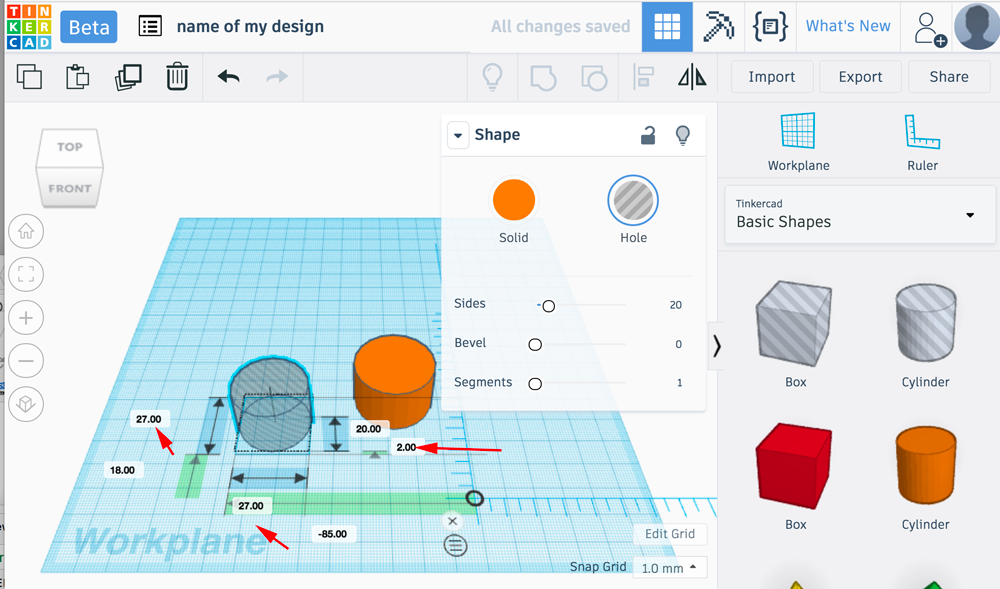Adjust the Bevel slider handle
The image size is (1000, 589).
tap(535, 345)
